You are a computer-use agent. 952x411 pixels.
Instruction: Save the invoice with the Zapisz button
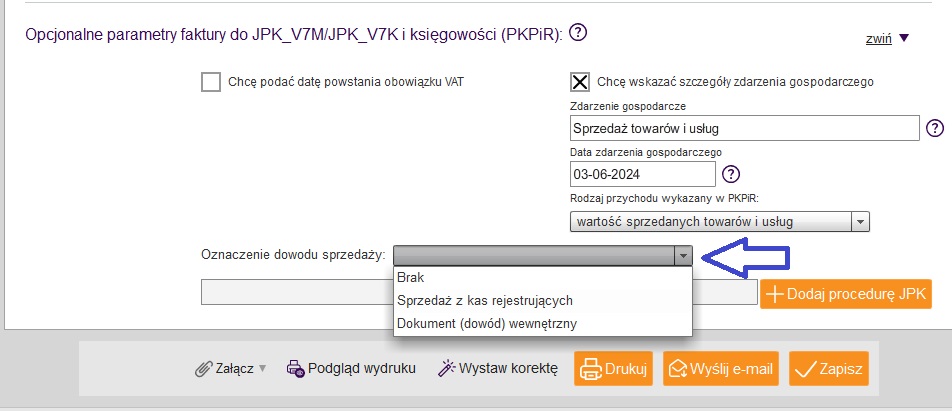click(828, 368)
